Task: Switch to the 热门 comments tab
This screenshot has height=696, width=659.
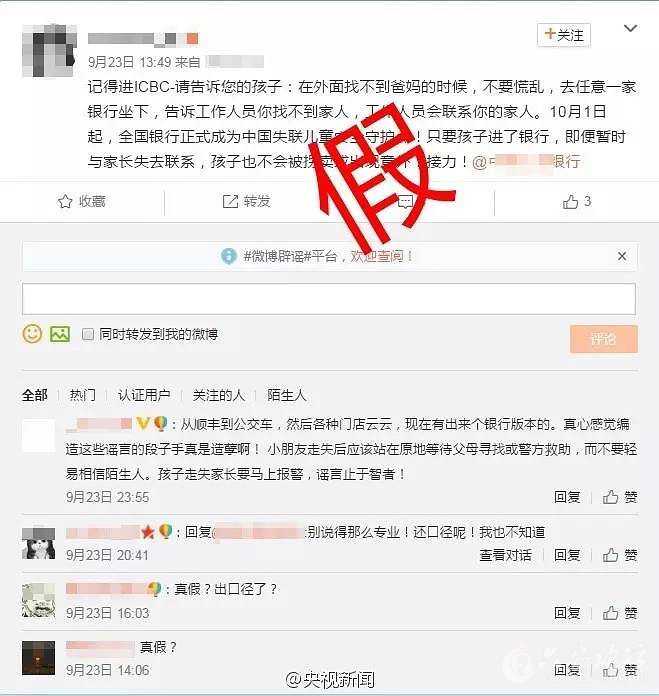Action: pos(83,395)
